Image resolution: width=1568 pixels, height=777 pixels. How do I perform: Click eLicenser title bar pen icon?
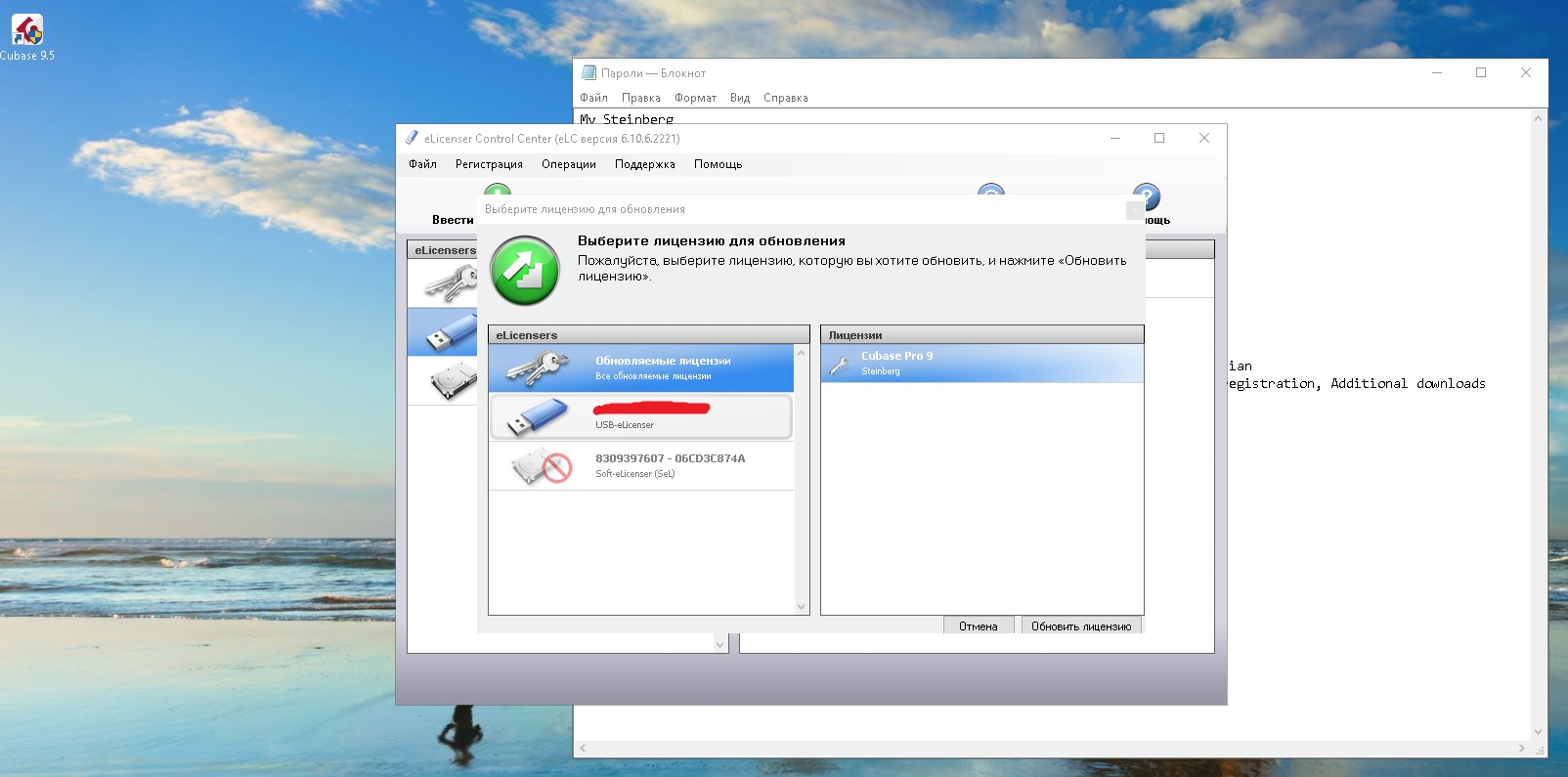coord(412,139)
